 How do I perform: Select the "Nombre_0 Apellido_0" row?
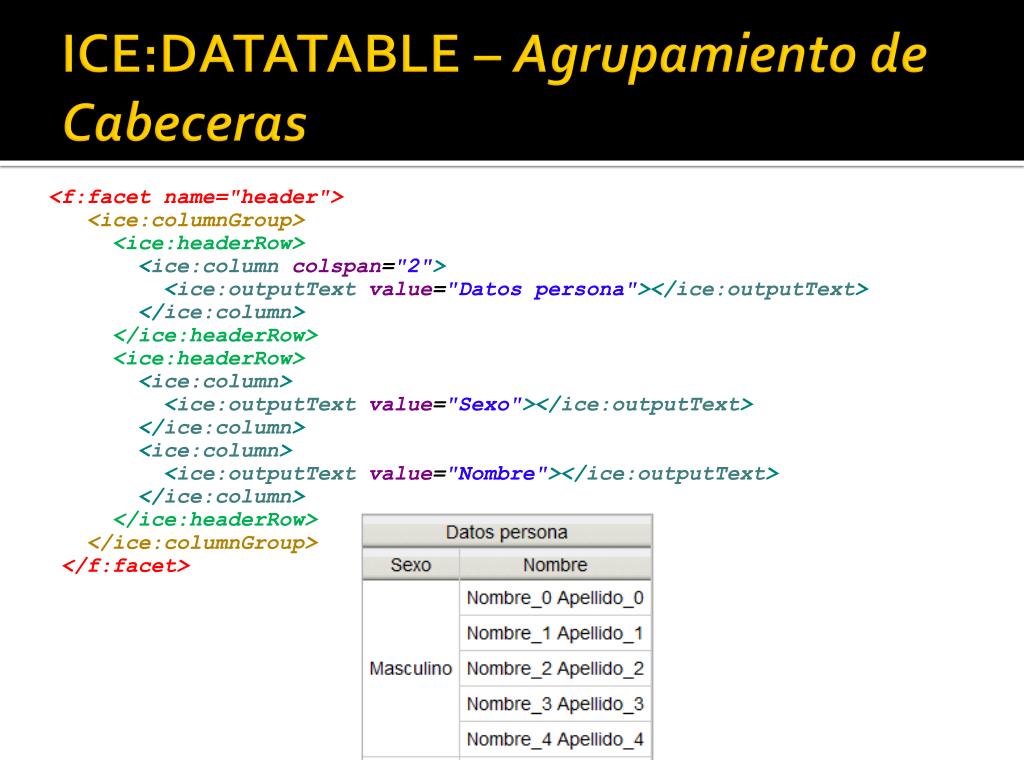[x=555, y=598]
